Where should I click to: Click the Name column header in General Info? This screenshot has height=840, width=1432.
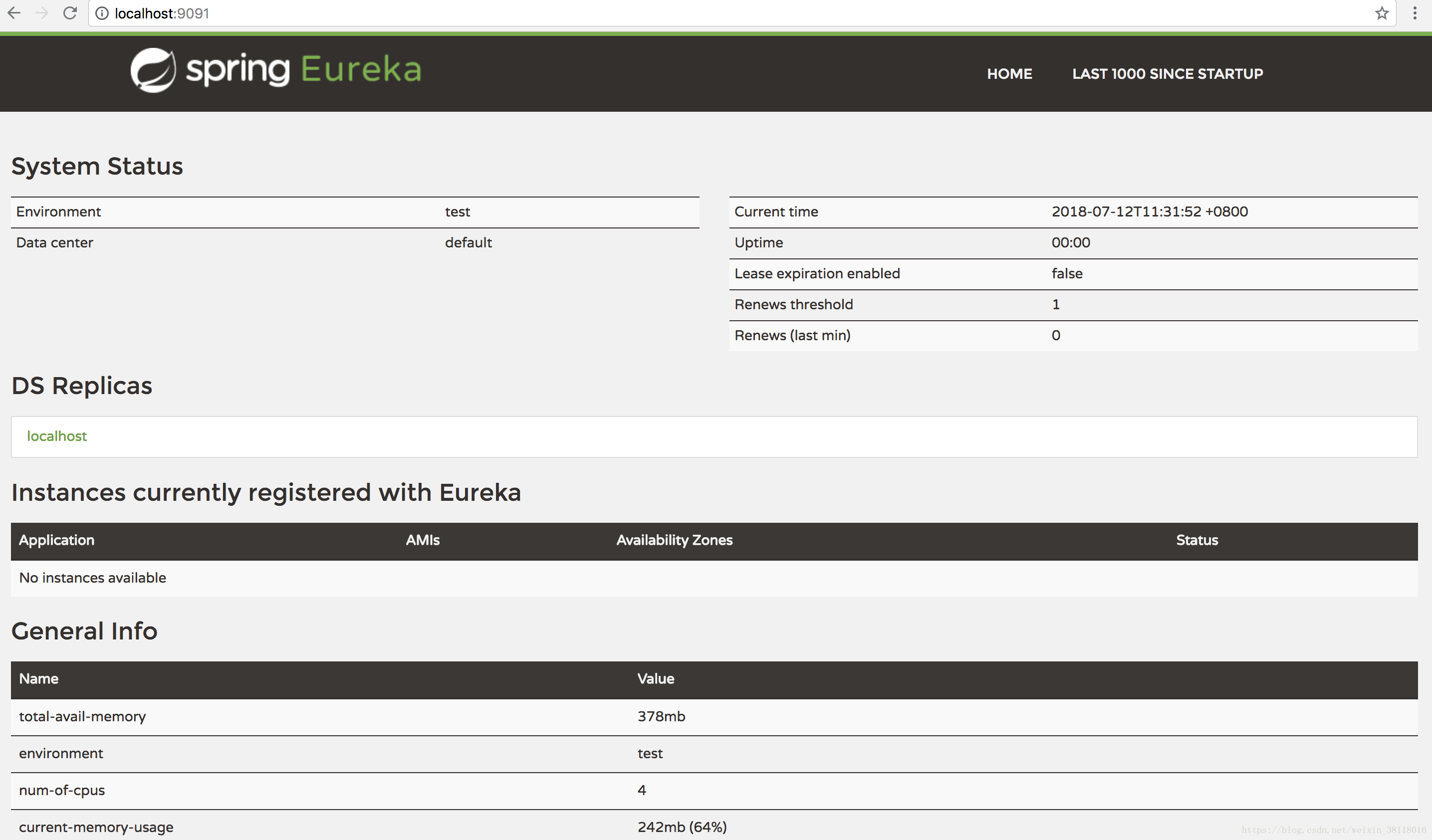click(x=38, y=679)
